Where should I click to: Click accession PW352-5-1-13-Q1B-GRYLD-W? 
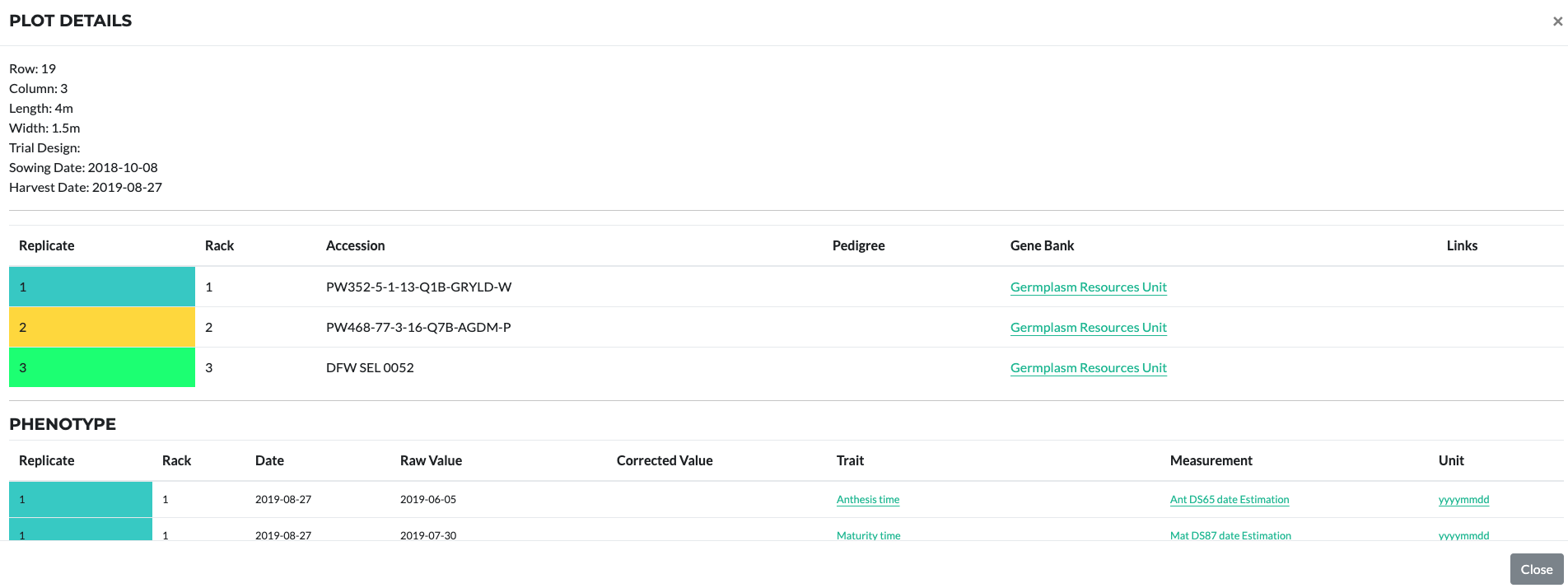[418, 287]
